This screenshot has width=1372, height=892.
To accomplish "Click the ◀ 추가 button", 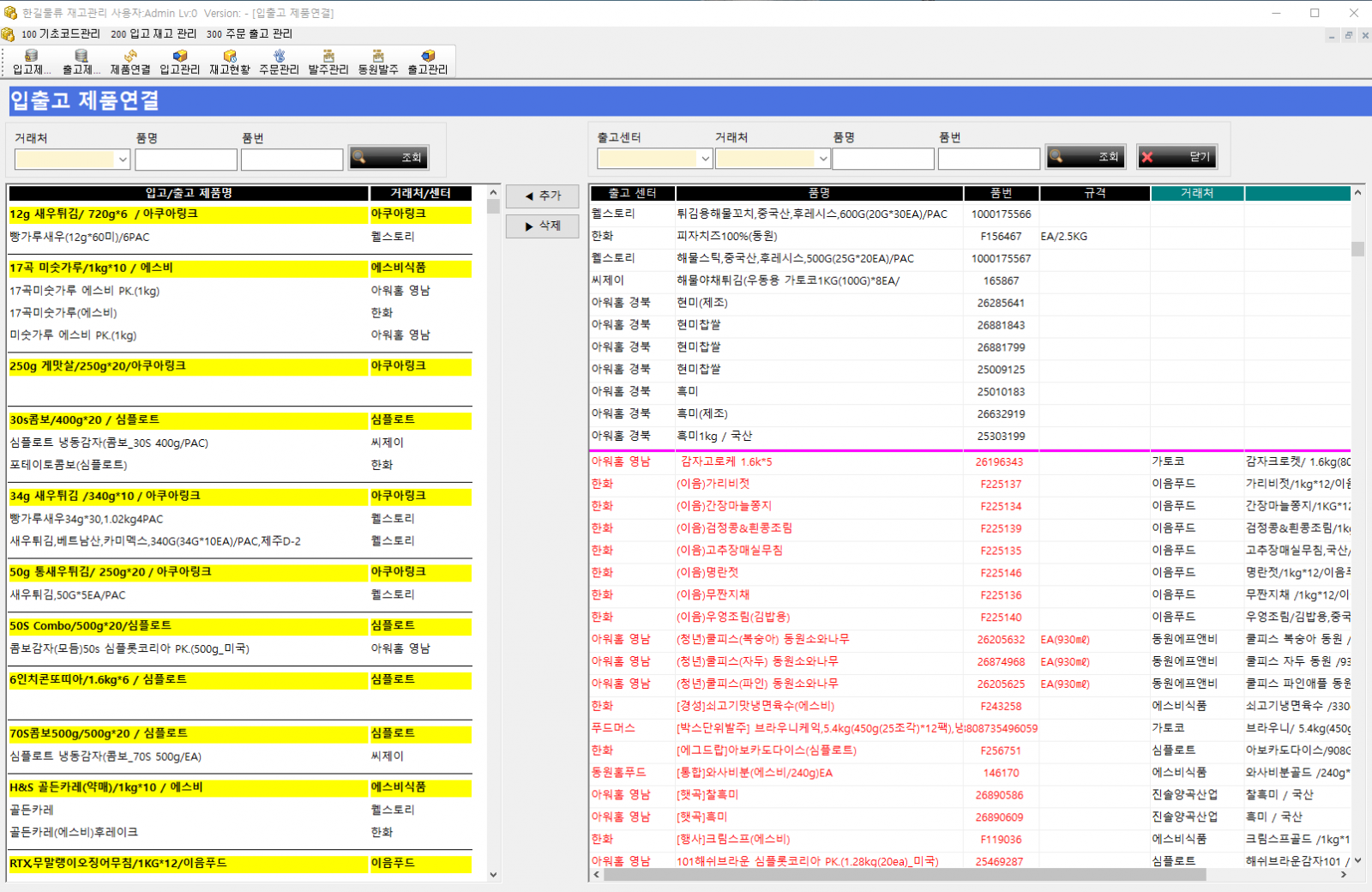I will 542,196.
